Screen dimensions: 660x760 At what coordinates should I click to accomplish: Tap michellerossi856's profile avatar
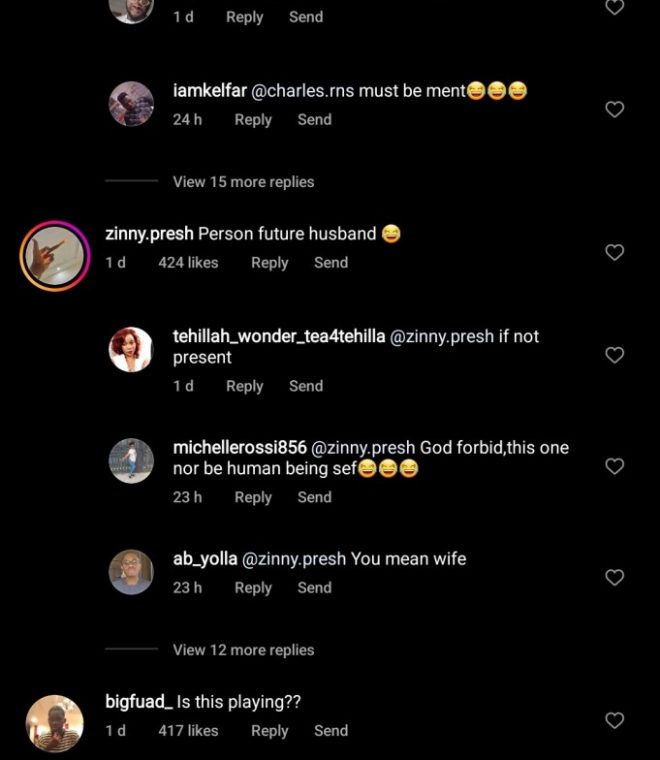131,461
